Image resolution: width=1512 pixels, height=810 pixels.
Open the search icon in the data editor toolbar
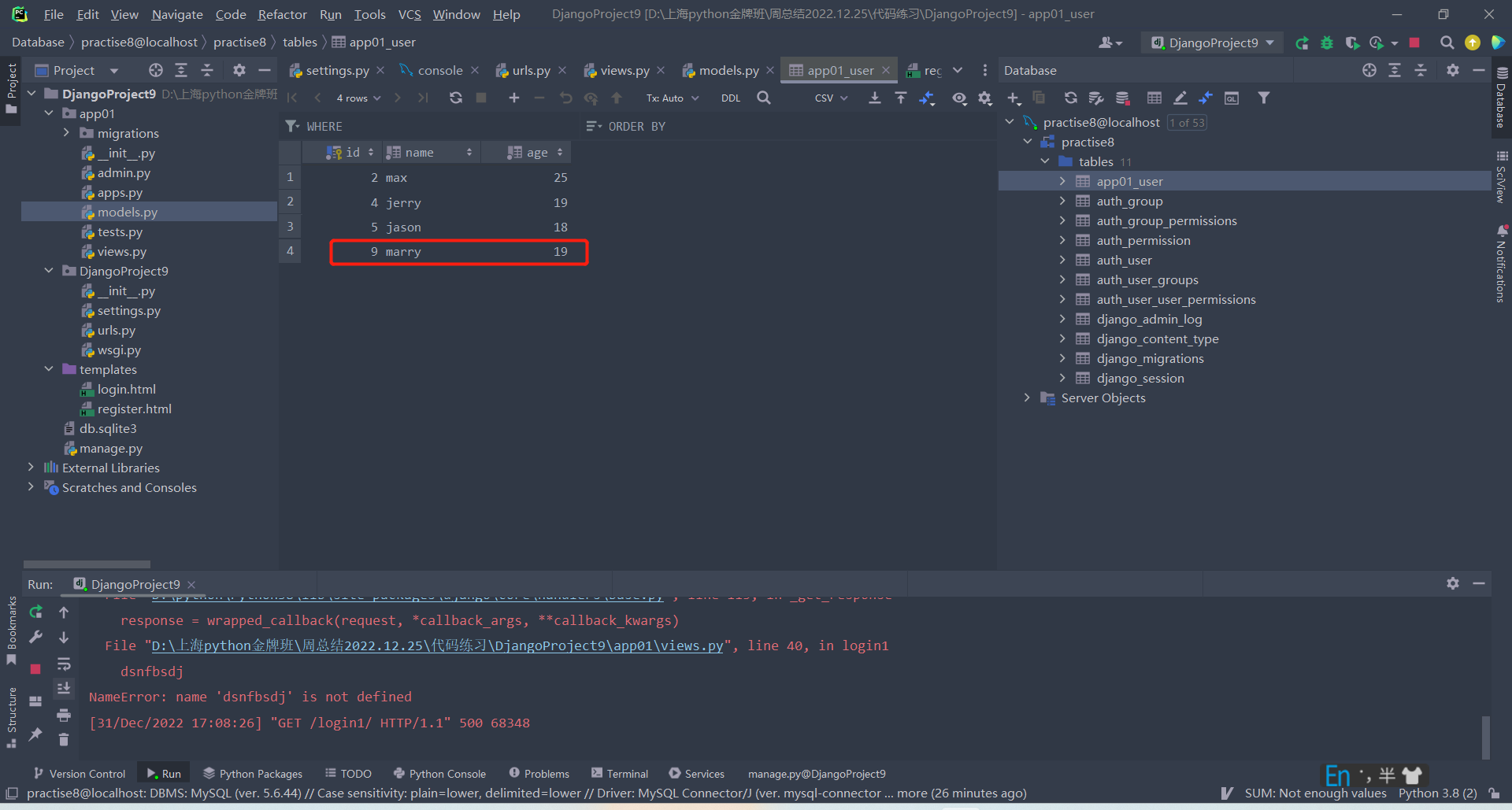click(x=764, y=98)
